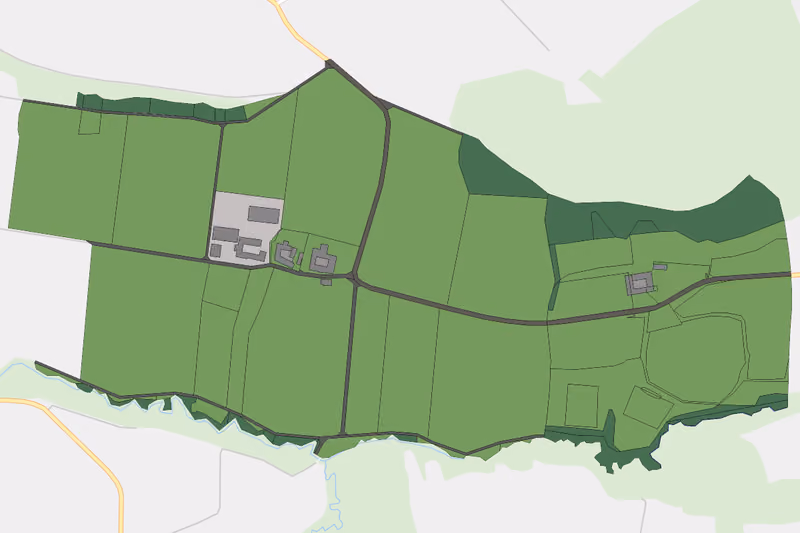The height and width of the screenshot is (533, 800).
Task: Click the eastern courtyard farmhouse building
Action: click(640, 283)
